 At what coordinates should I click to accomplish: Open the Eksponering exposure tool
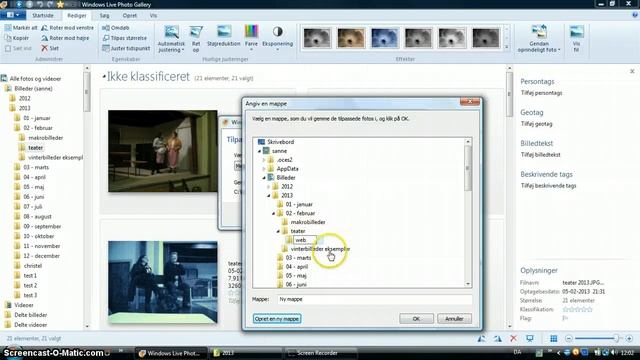tap(278, 38)
